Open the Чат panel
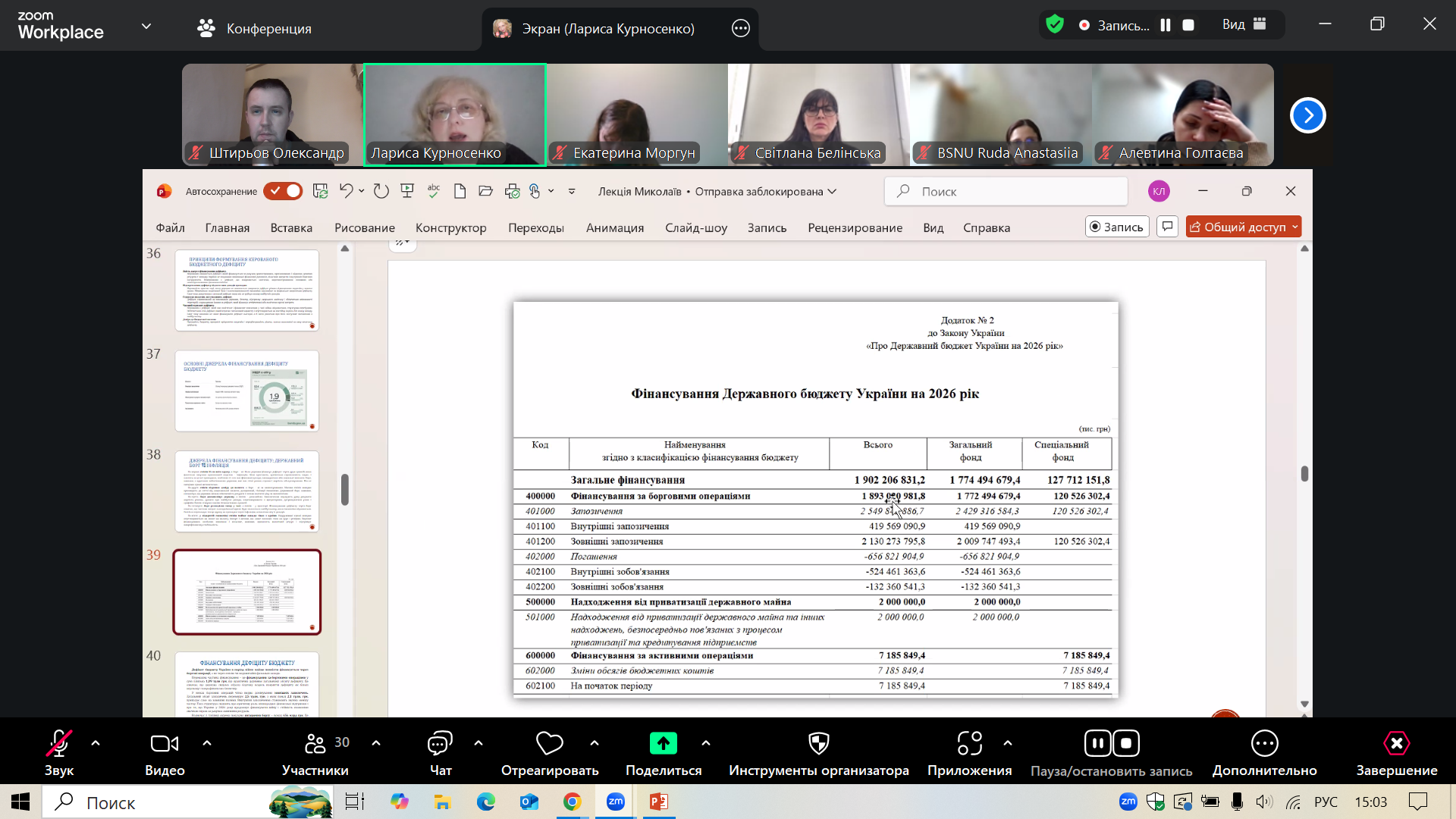 pyautogui.click(x=440, y=744)
